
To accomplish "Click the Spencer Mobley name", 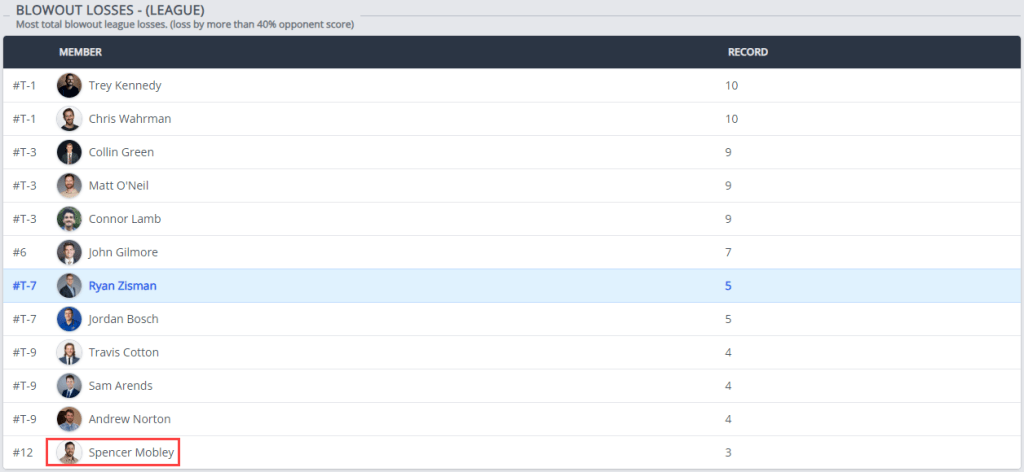I will click(x=131, y=453).
